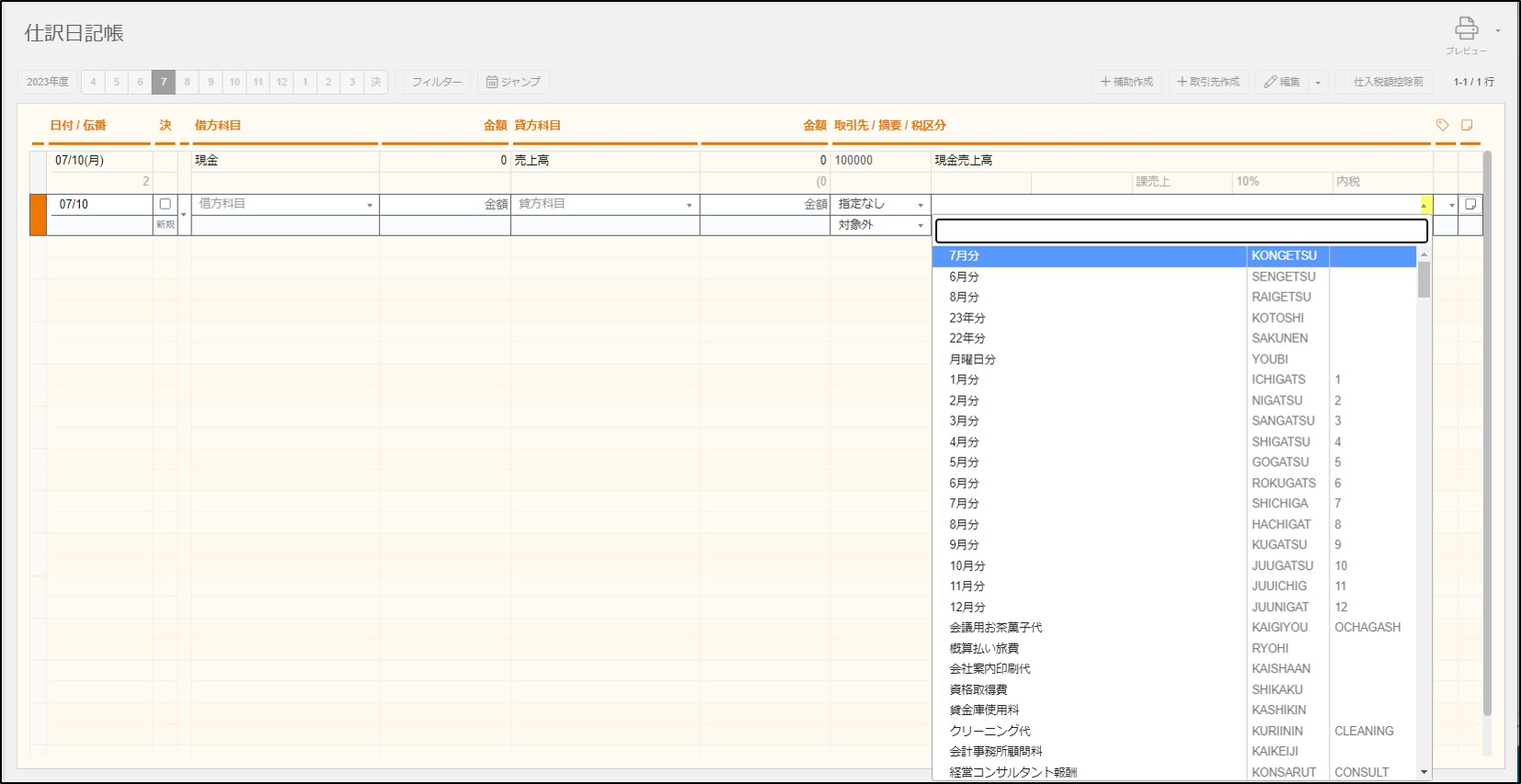The width and height of the screenshot is (1521, 784).
Task: Click the note icon in table header
Action: 1467,125
